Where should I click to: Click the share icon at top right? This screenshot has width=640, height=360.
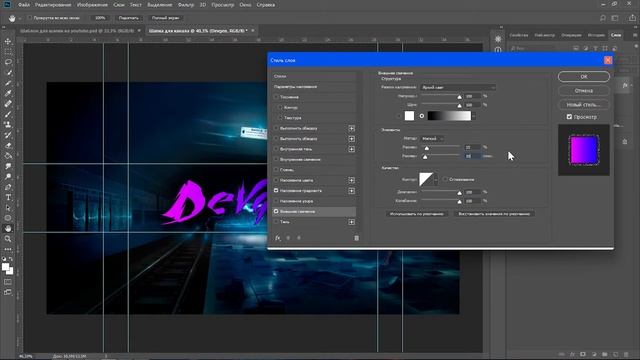[x=632, y=18]
